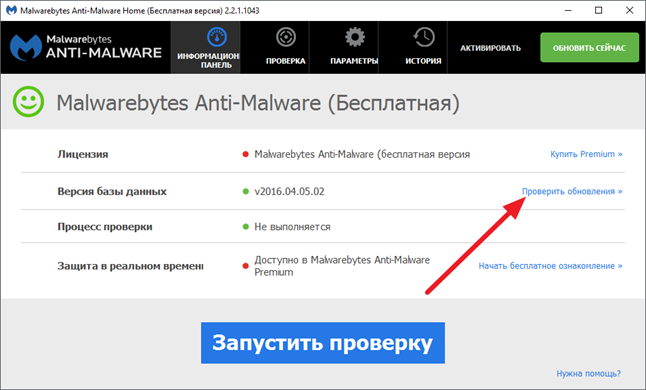
Task: Open the Информационная панель dashboard gauge icon
Action: 217,37
